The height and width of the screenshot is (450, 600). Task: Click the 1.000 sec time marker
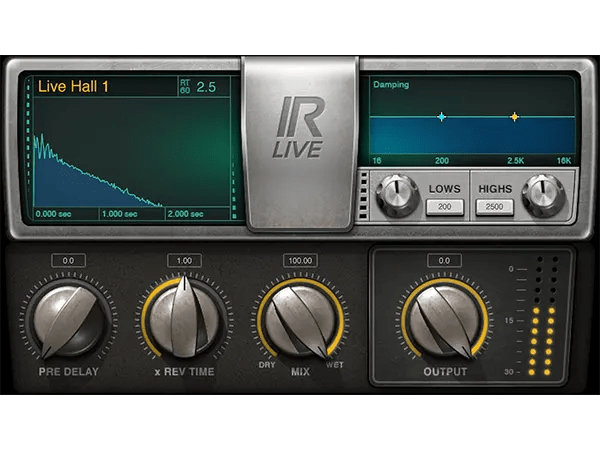click(x=119, y=214)
